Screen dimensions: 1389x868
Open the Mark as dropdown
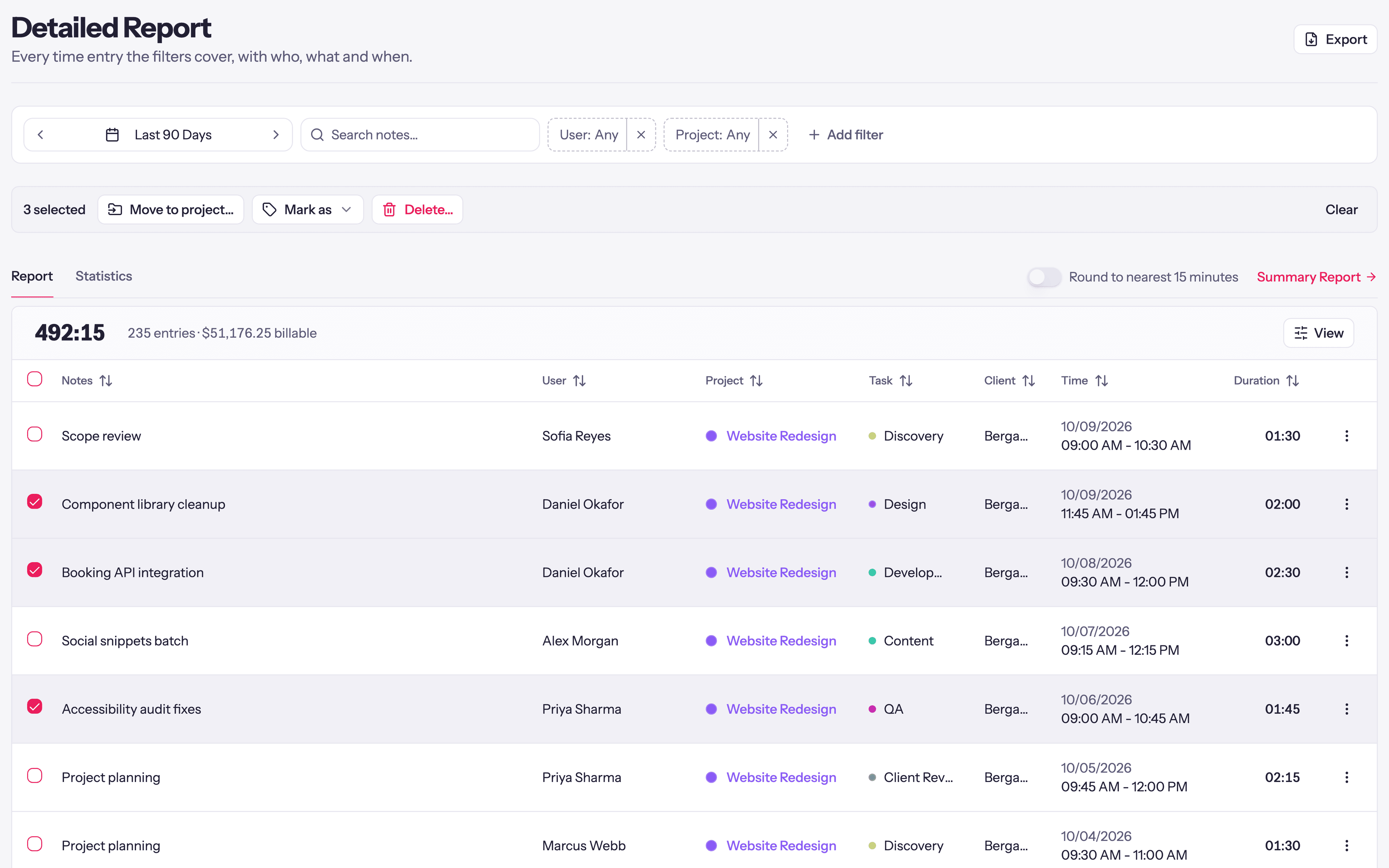(x=308, y=210)
